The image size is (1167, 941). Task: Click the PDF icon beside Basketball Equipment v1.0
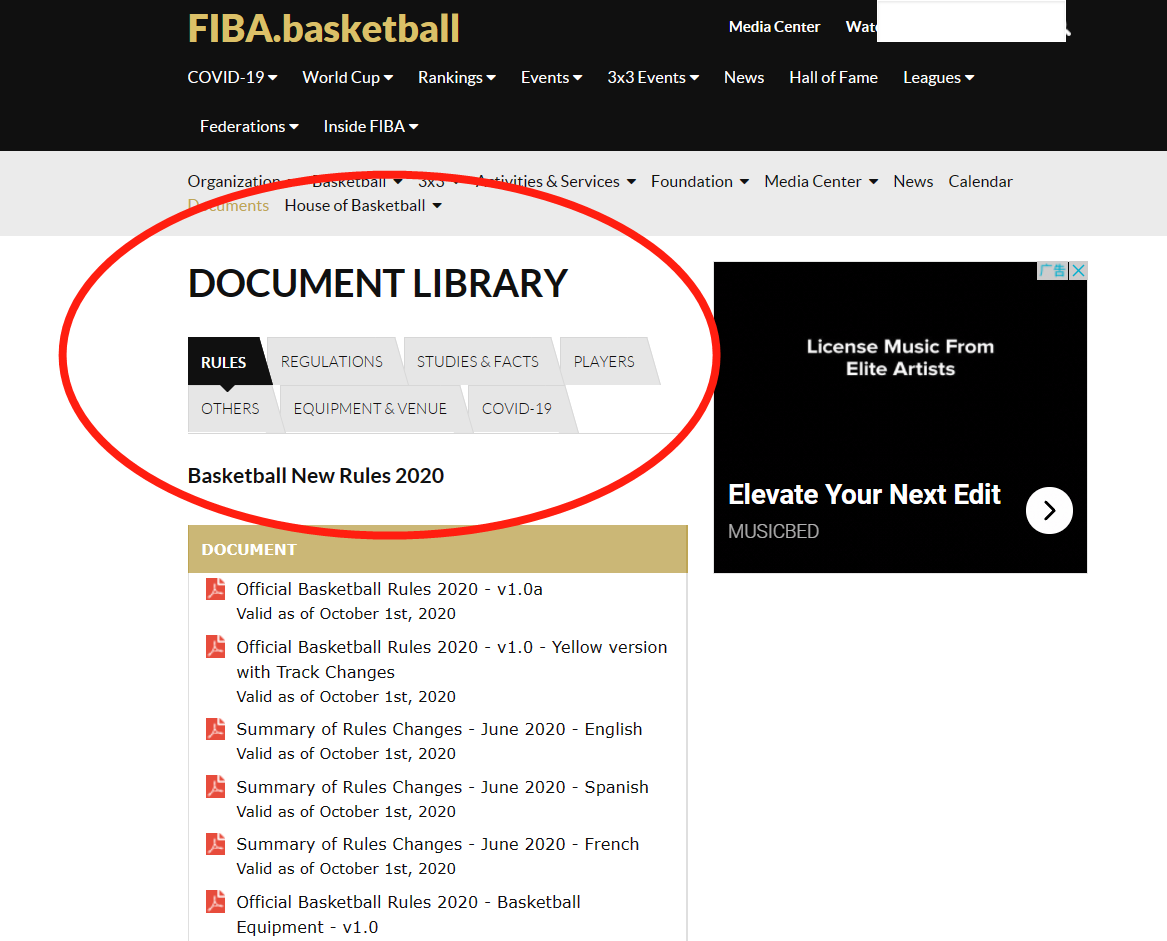click(x=215, y=901)
